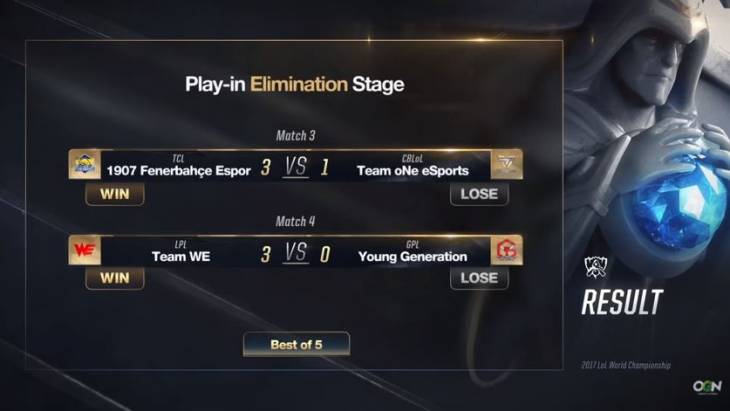Click the Young Generation team logo
730x411 pixels.
click(x=507, y=252)
